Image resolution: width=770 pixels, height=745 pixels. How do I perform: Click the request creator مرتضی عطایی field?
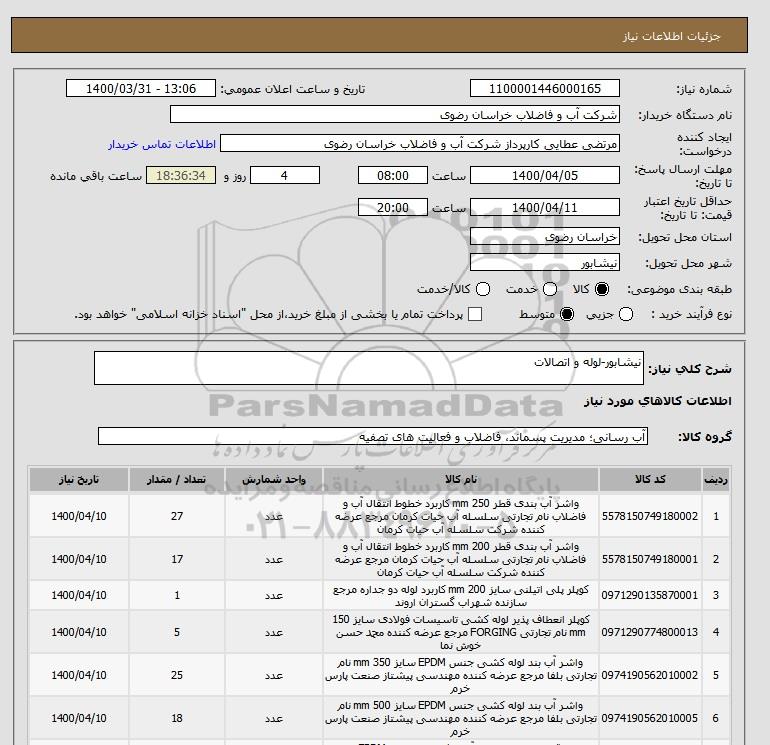pos(420,144)
